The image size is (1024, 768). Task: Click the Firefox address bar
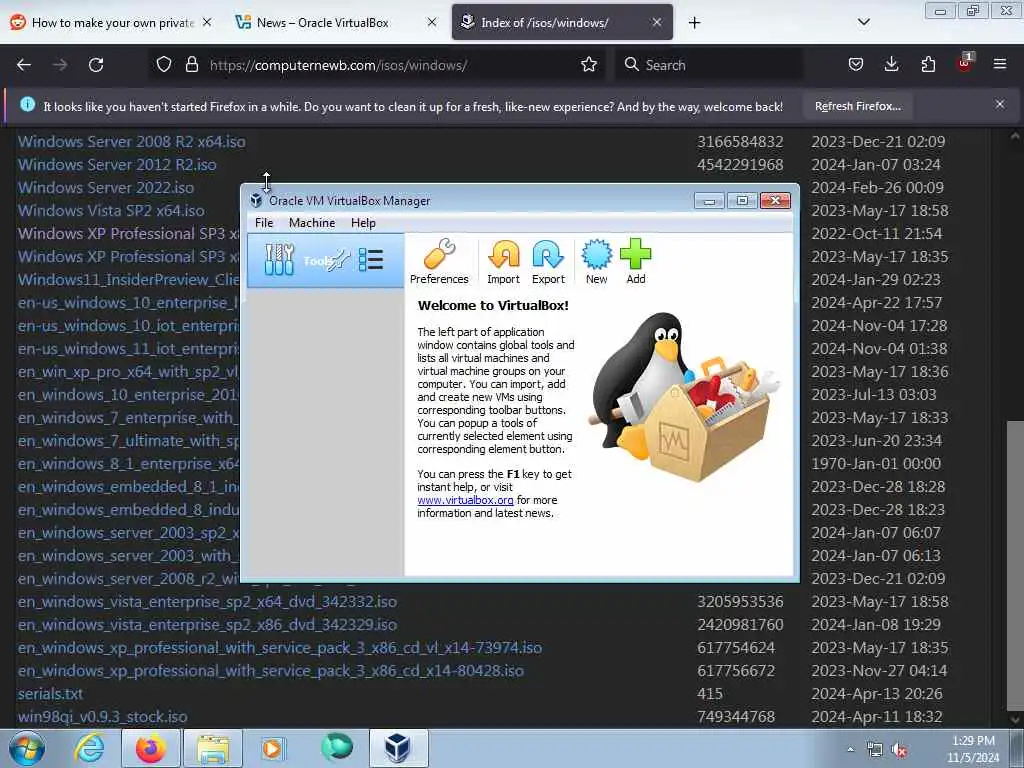click(377, 65)
